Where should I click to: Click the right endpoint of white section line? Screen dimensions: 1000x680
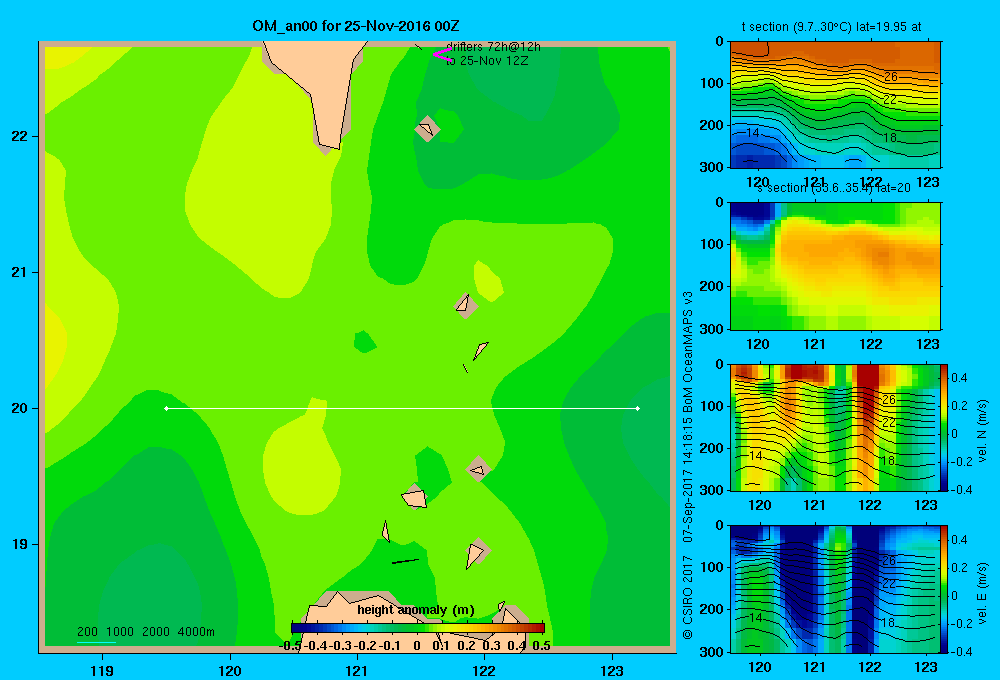638,408
